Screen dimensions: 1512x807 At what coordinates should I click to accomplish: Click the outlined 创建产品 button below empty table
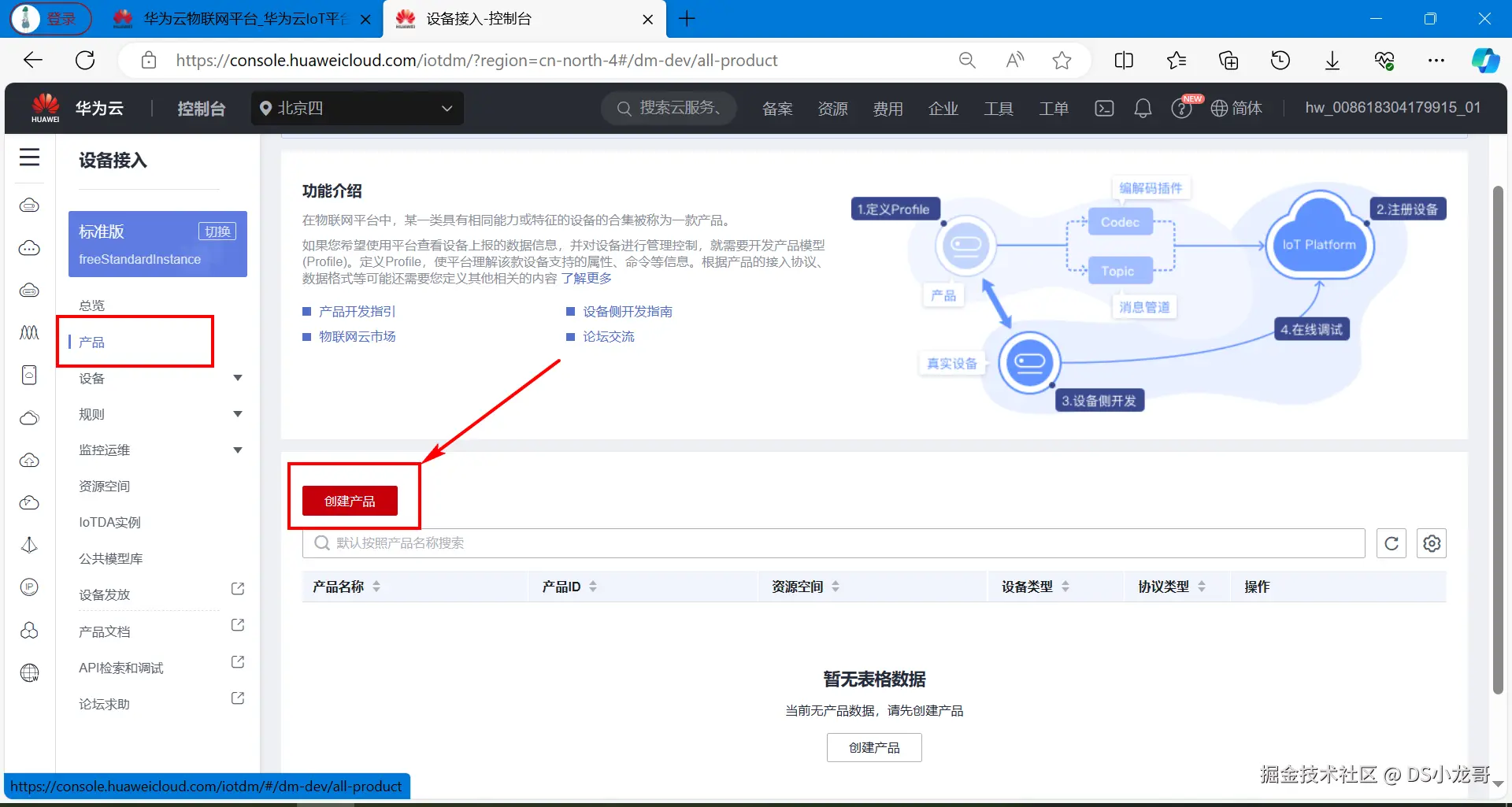[874, 747]
